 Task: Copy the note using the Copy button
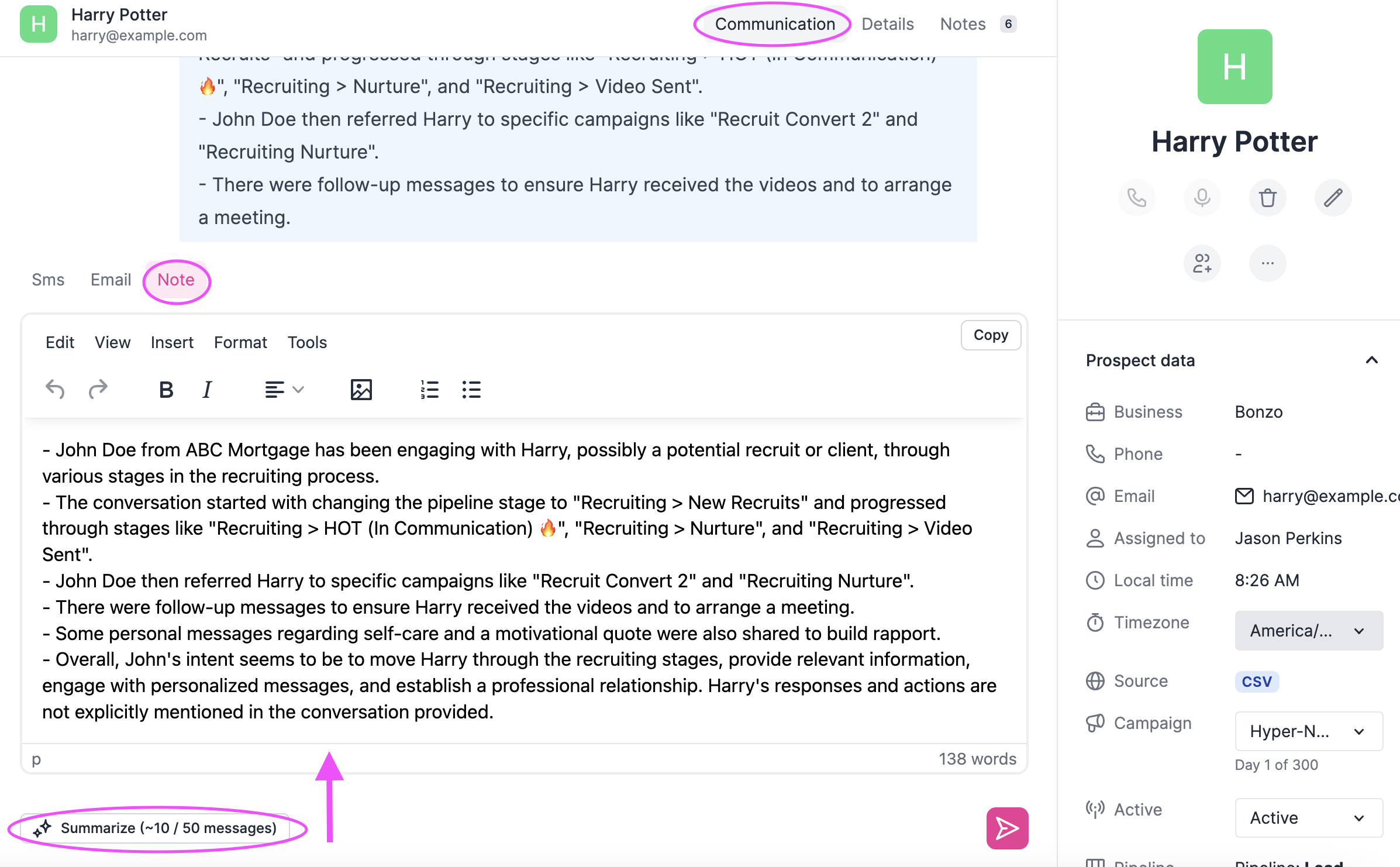click(x=990, y=335)
